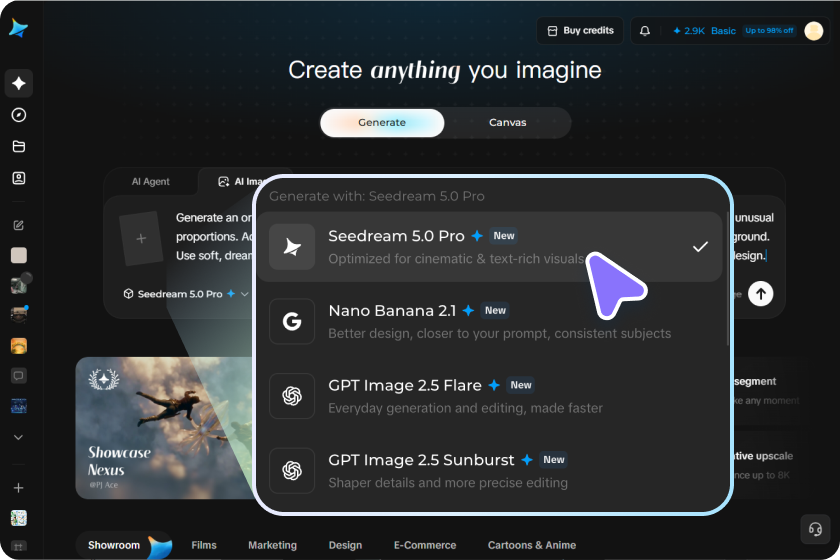Screen dimensions: 840x560
Task: Click the edit pencil icon in sidebar
Action: (19, 225)
